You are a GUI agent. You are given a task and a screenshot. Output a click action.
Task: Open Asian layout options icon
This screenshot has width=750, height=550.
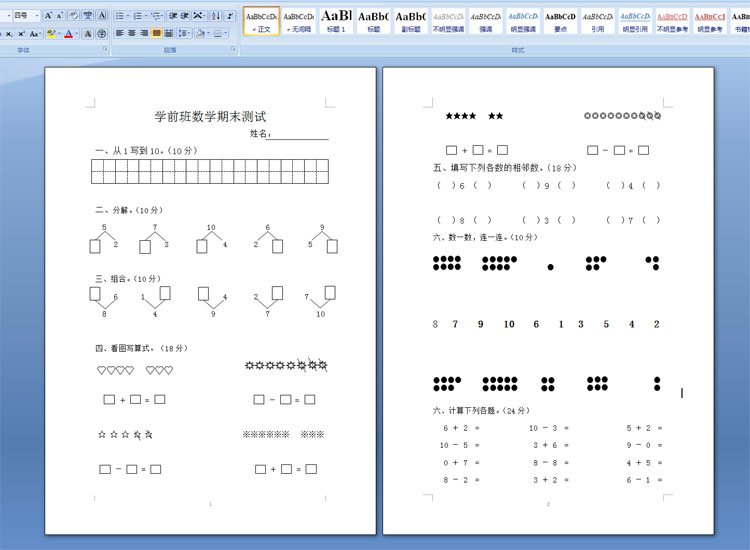(198, 16)
